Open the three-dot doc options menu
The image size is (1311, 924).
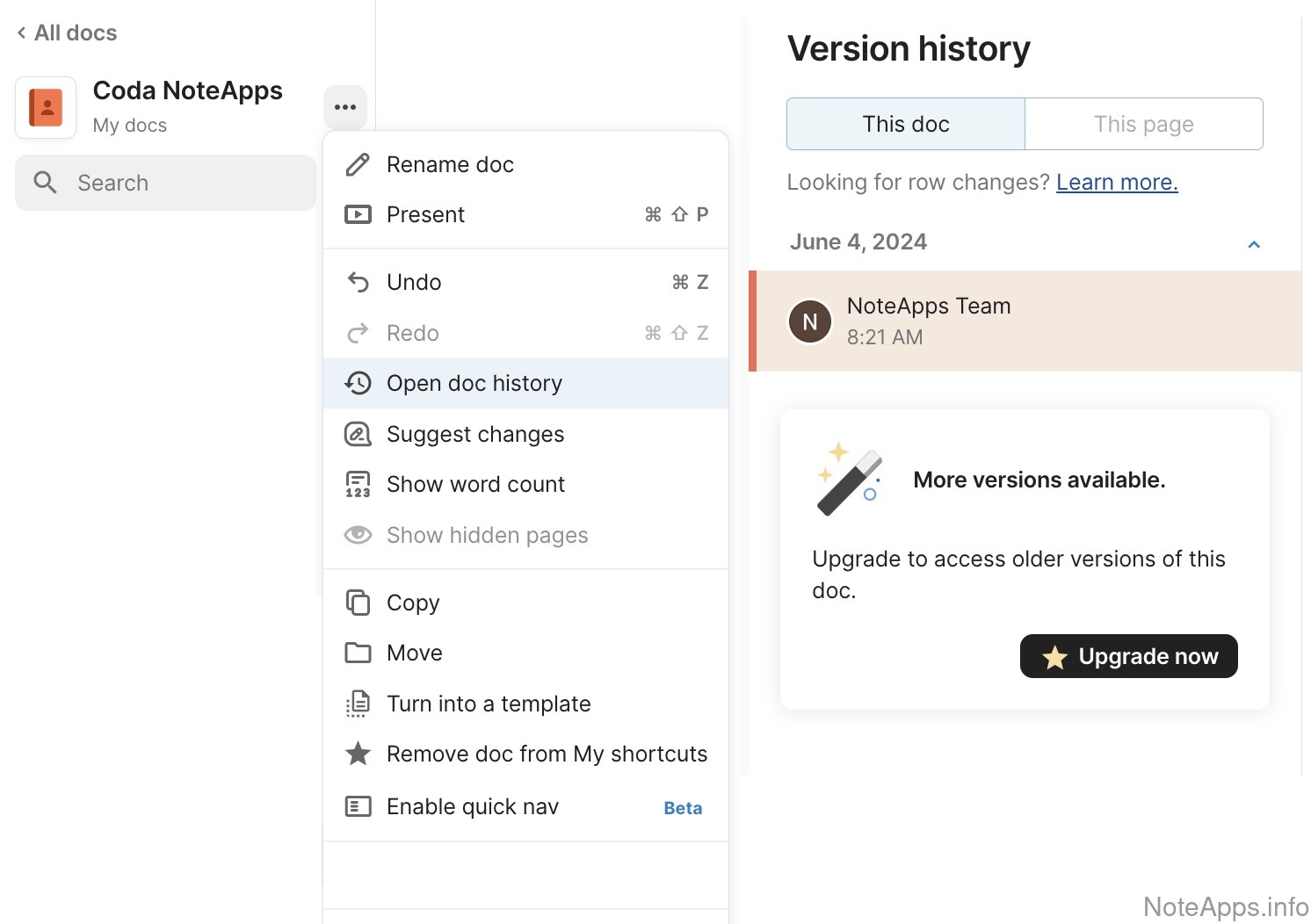[x=344, y=107]
